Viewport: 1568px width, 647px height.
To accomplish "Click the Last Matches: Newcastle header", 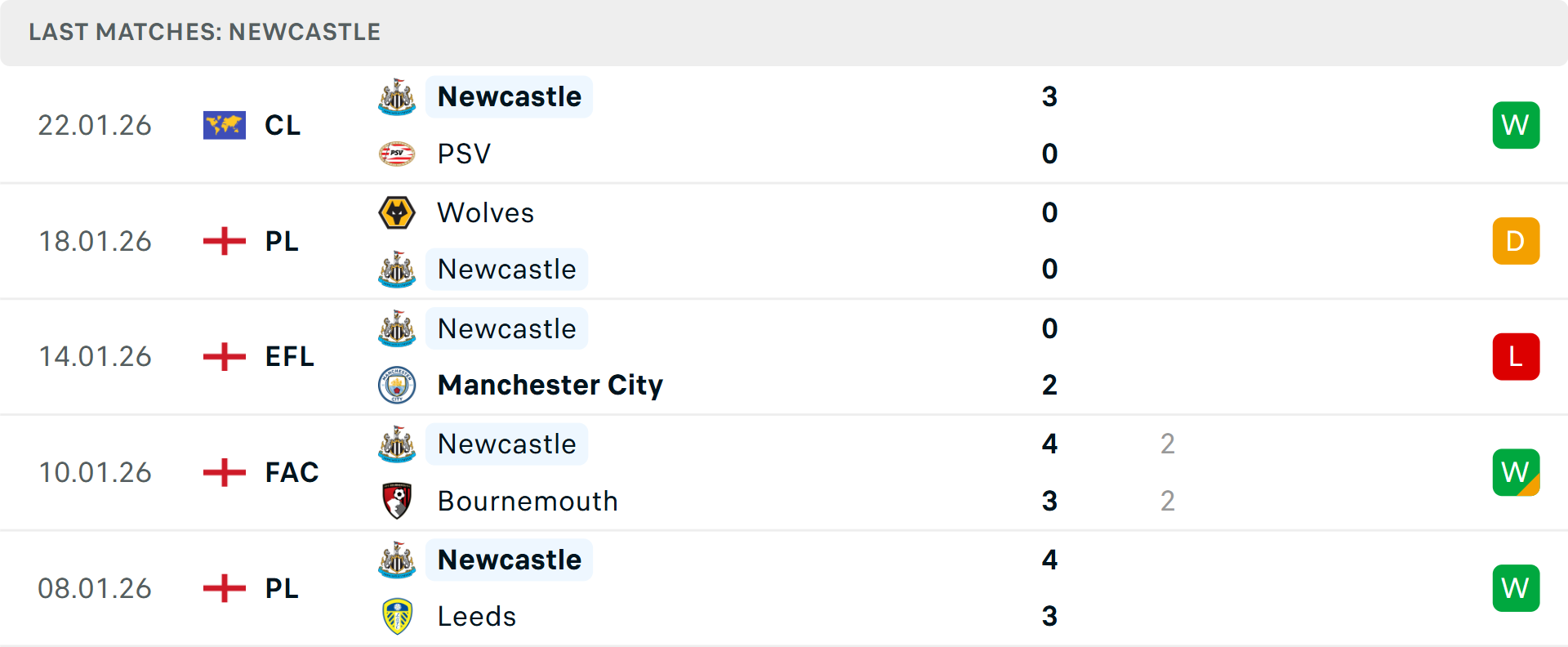I will (x=204, y=32).
